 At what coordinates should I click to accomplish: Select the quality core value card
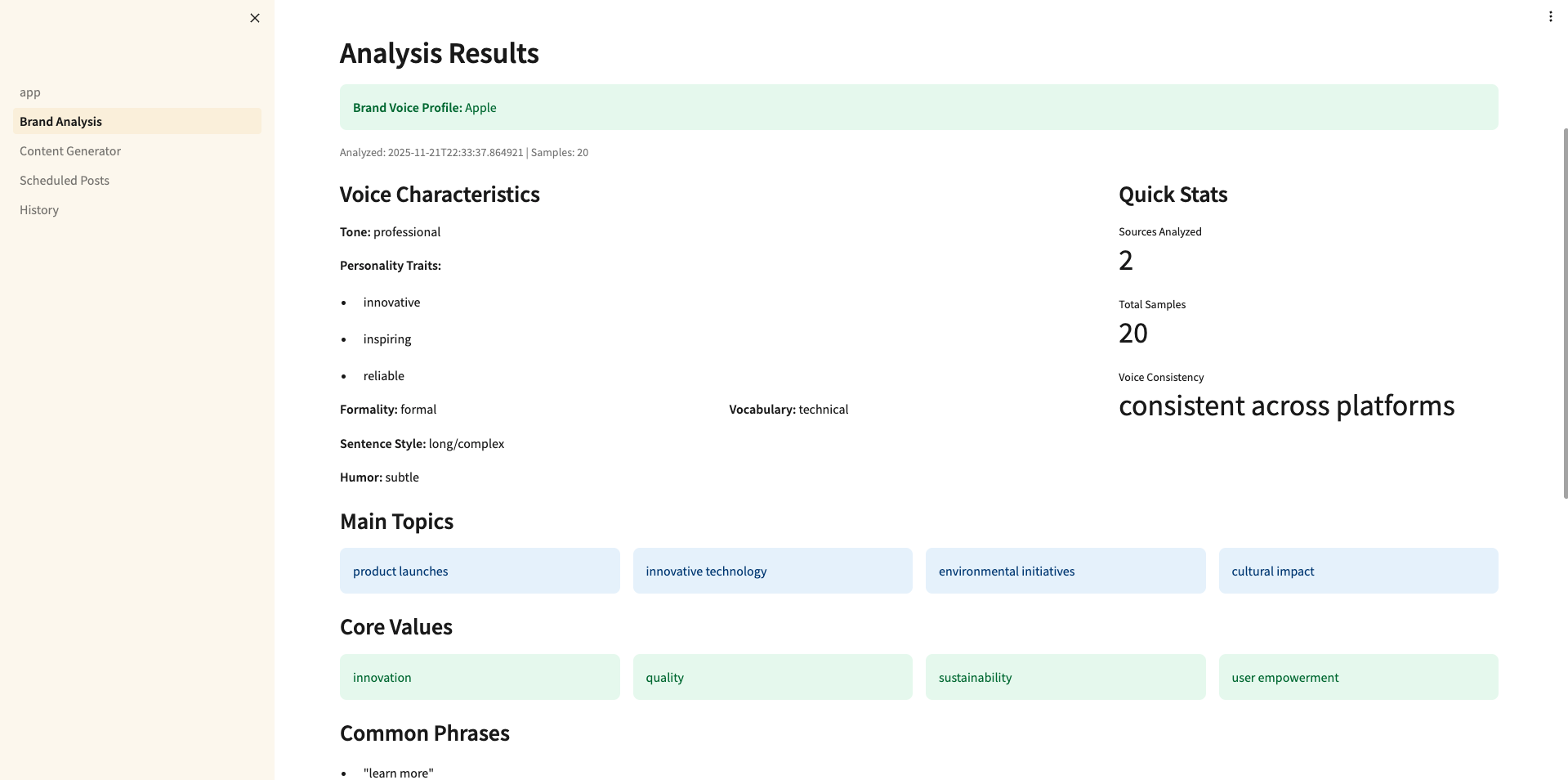click(772, 677)
